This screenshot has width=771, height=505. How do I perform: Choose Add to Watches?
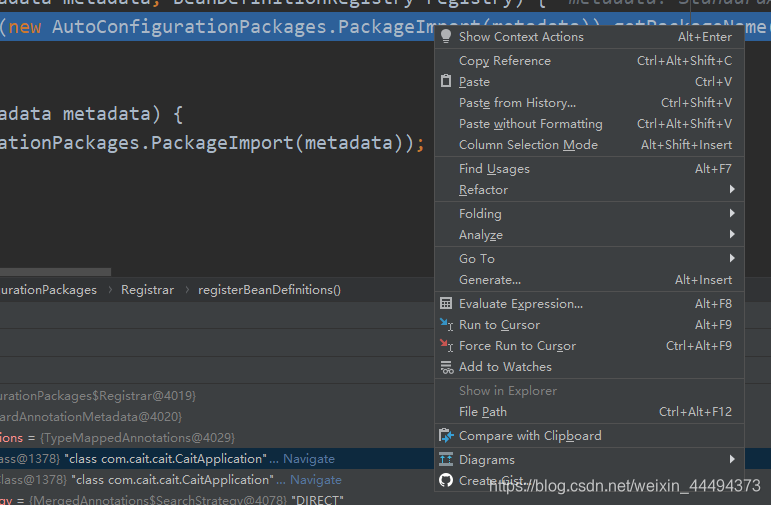coord(589,367)
